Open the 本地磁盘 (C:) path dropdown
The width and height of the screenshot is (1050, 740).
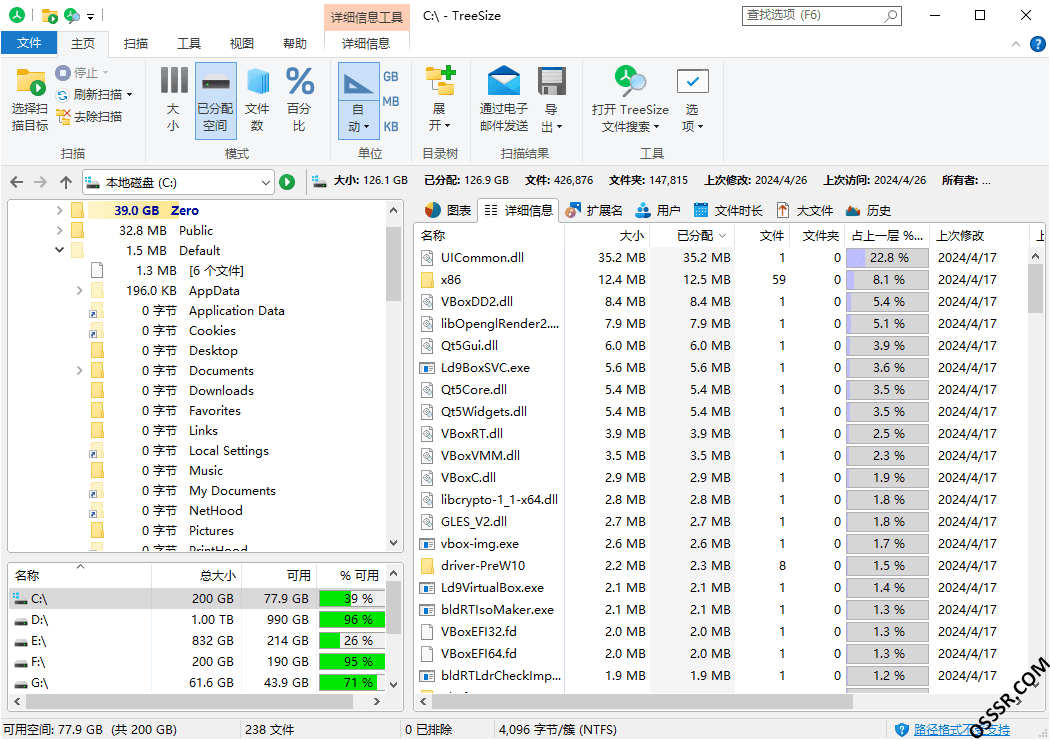click(x=266, y=182)
